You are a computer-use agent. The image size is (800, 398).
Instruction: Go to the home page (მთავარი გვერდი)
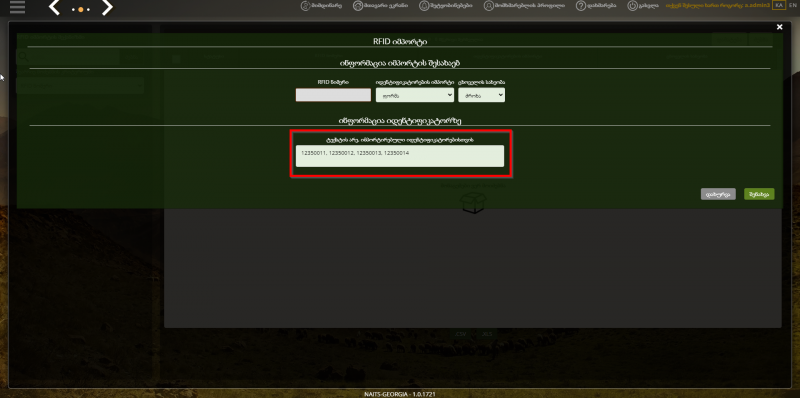pyautogui.click(x=381, y=6)
